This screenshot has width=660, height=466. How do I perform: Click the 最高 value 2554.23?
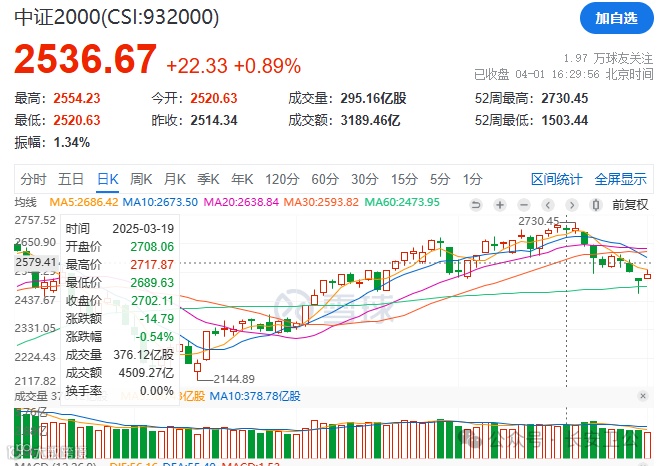point(77,99)
